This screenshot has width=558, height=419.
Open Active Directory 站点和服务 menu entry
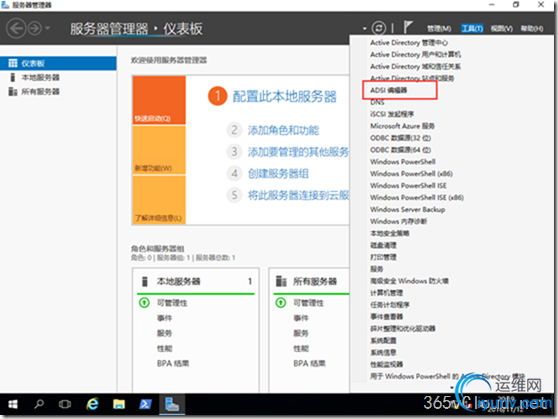coord(412,78)
